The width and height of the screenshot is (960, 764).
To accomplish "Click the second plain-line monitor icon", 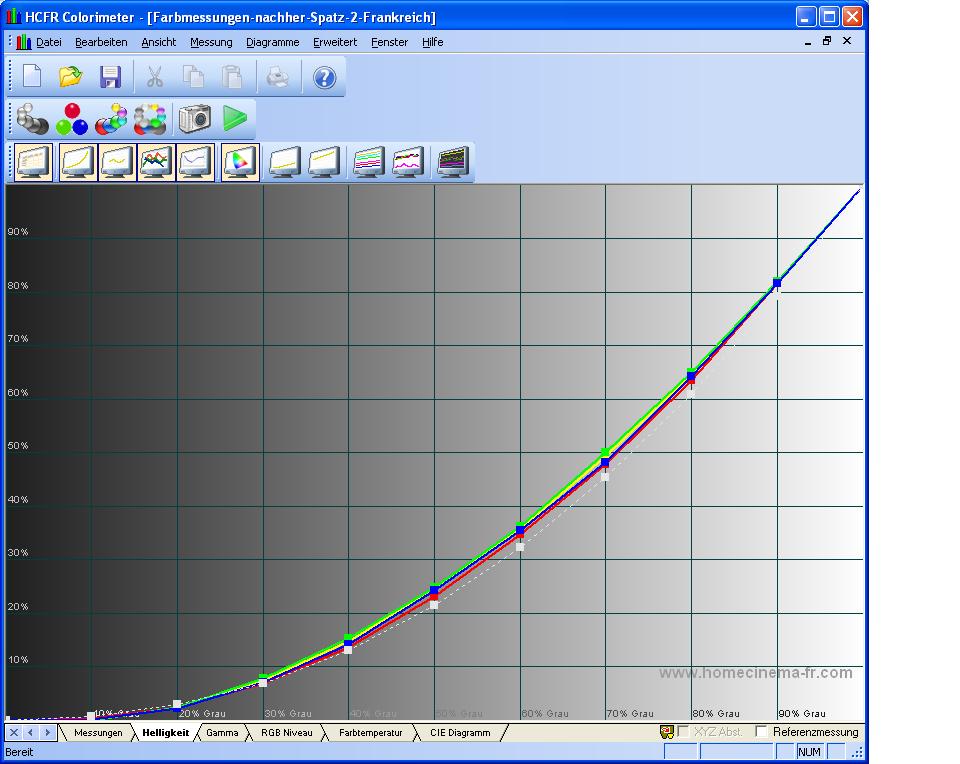I will tap(324, 162).
